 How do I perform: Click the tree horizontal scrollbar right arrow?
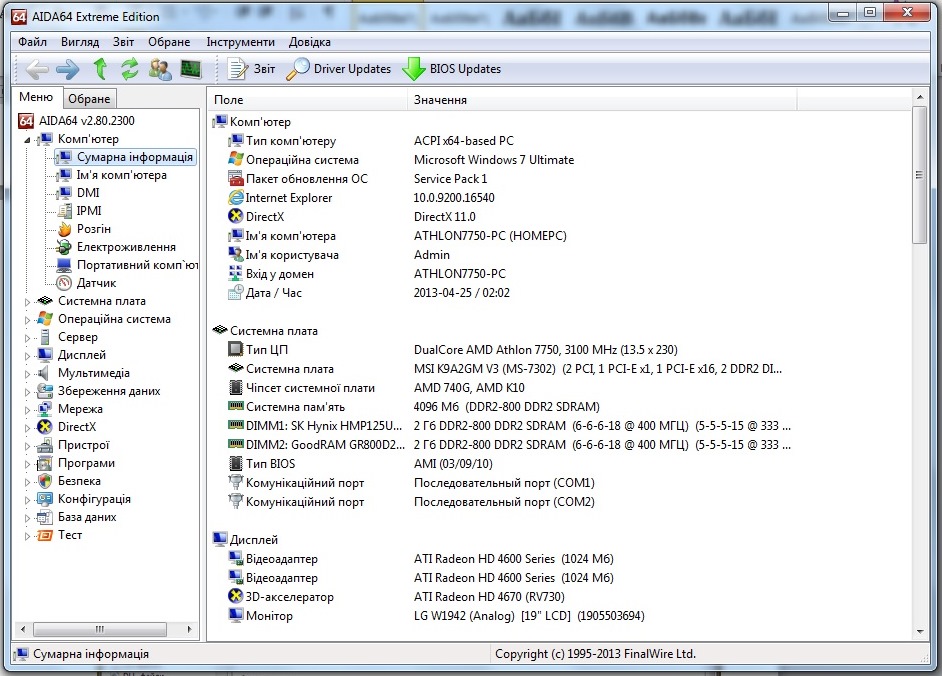pos(189,629)
